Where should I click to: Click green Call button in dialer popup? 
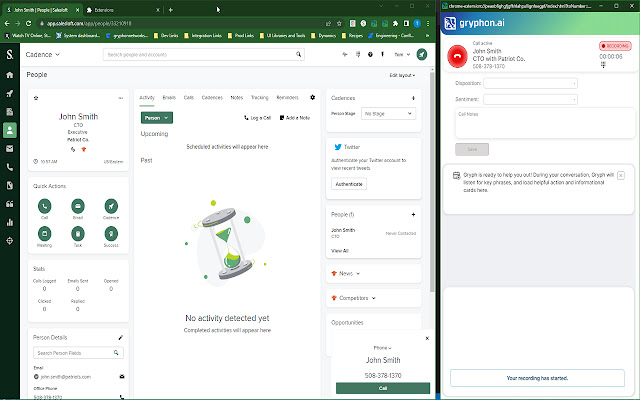coord(383,388)
